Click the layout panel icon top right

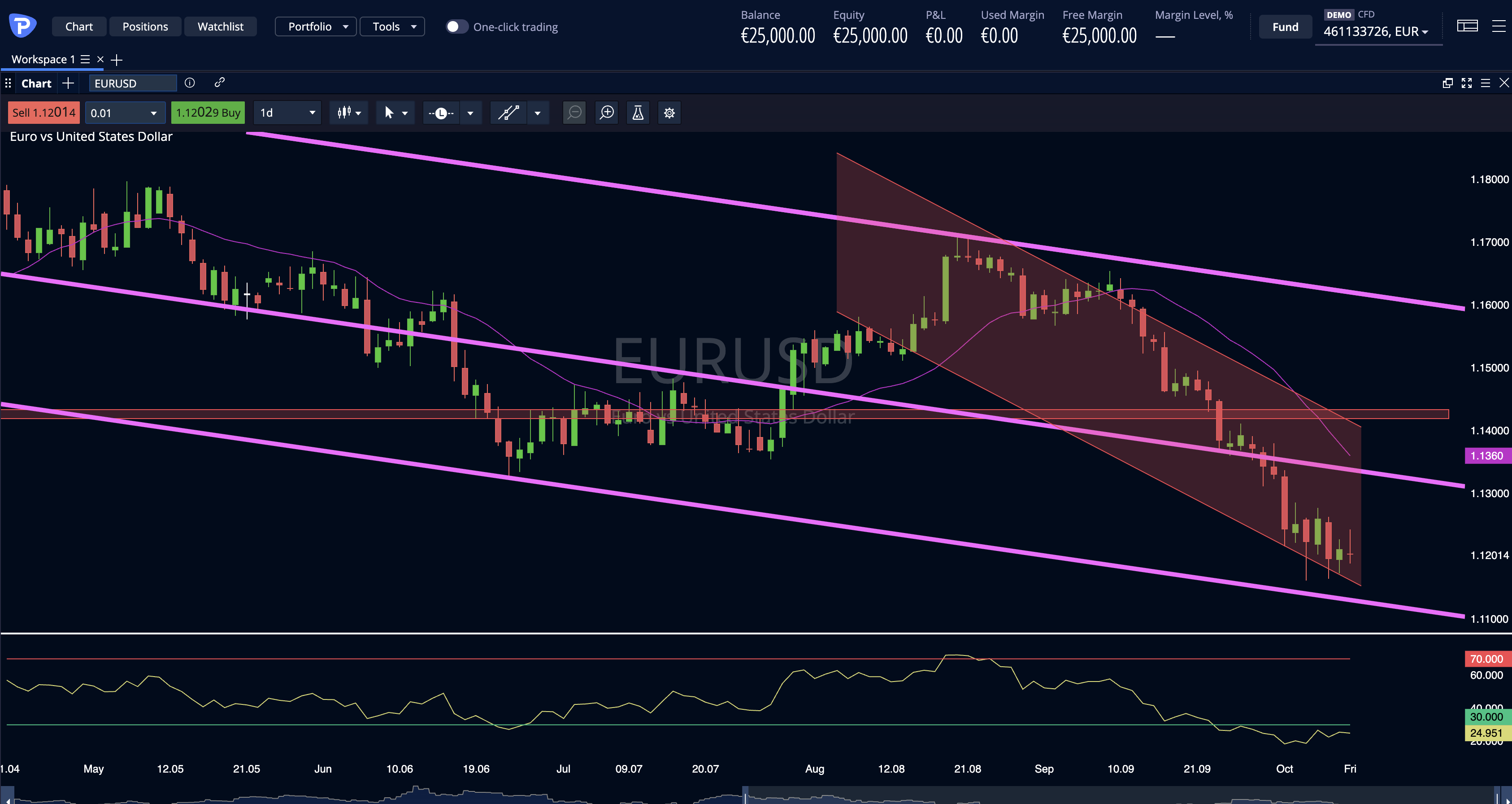(x=1468, y=26)
